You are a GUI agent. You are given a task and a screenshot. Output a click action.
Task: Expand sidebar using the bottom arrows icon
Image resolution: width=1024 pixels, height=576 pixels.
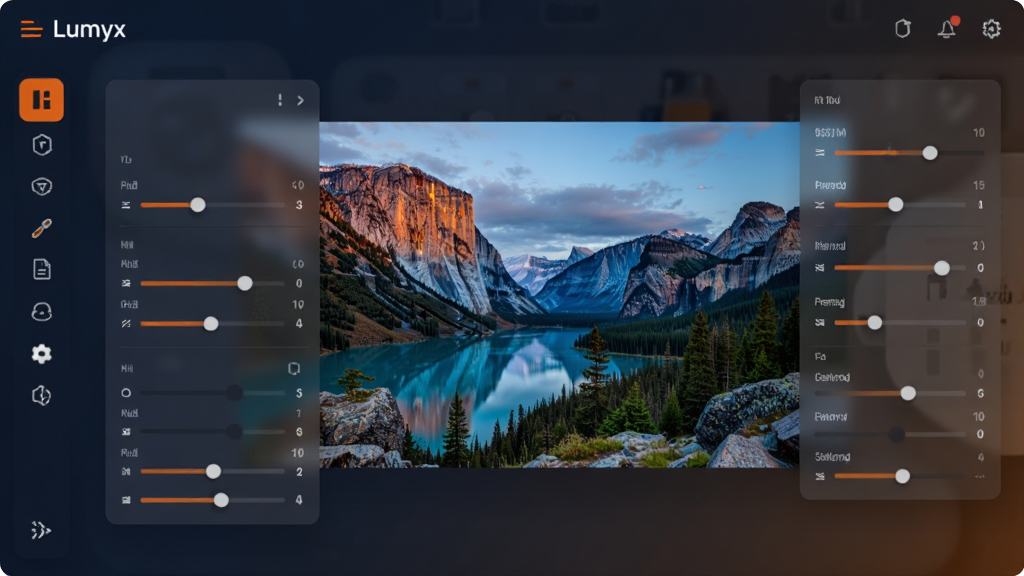coord(40,530)
